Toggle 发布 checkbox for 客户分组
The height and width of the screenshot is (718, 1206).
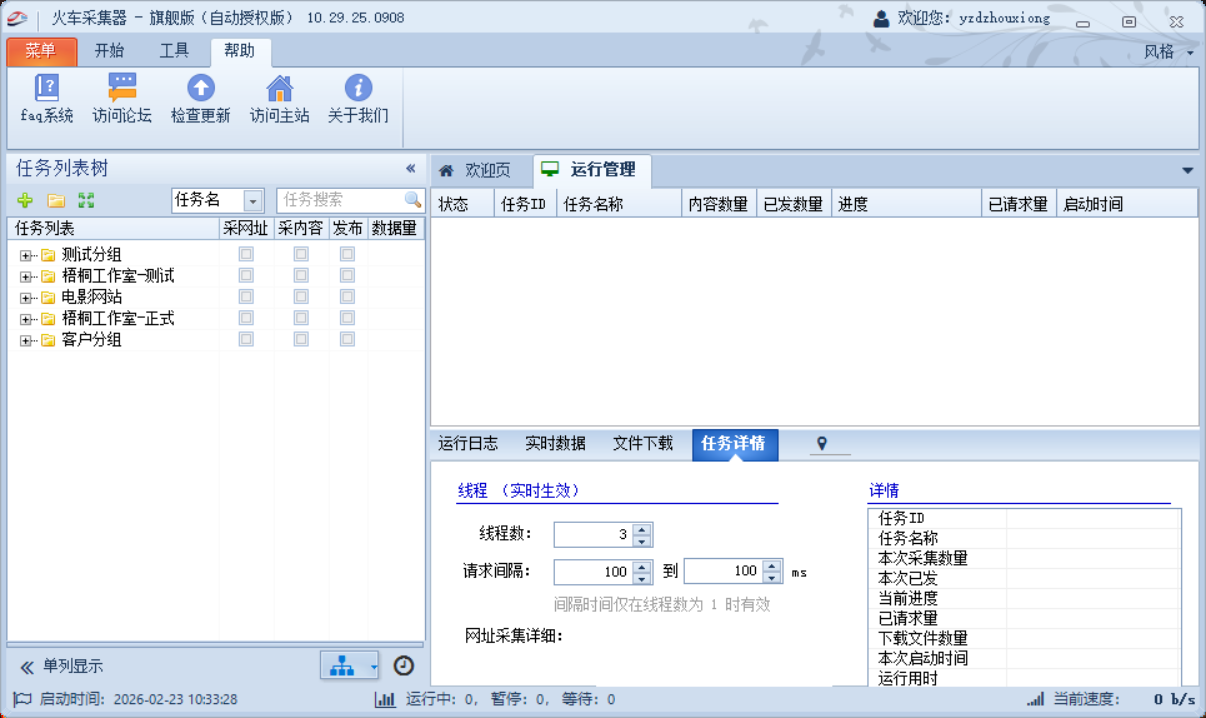tap(347, 339)
